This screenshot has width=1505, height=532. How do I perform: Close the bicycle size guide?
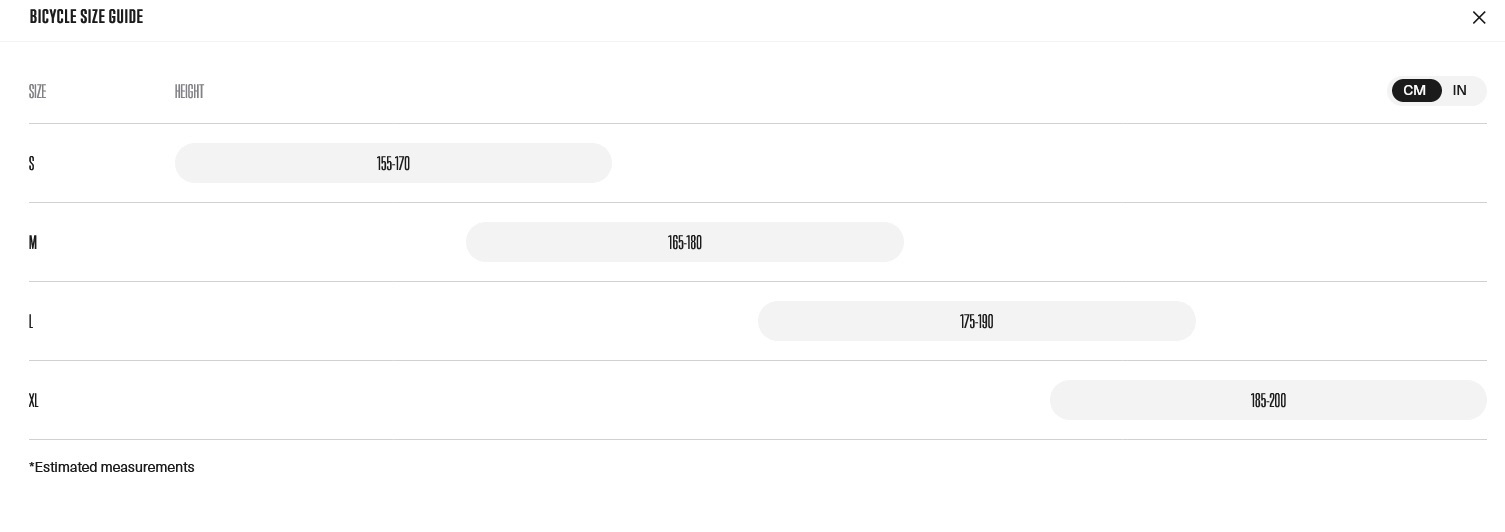[1479, 17]
